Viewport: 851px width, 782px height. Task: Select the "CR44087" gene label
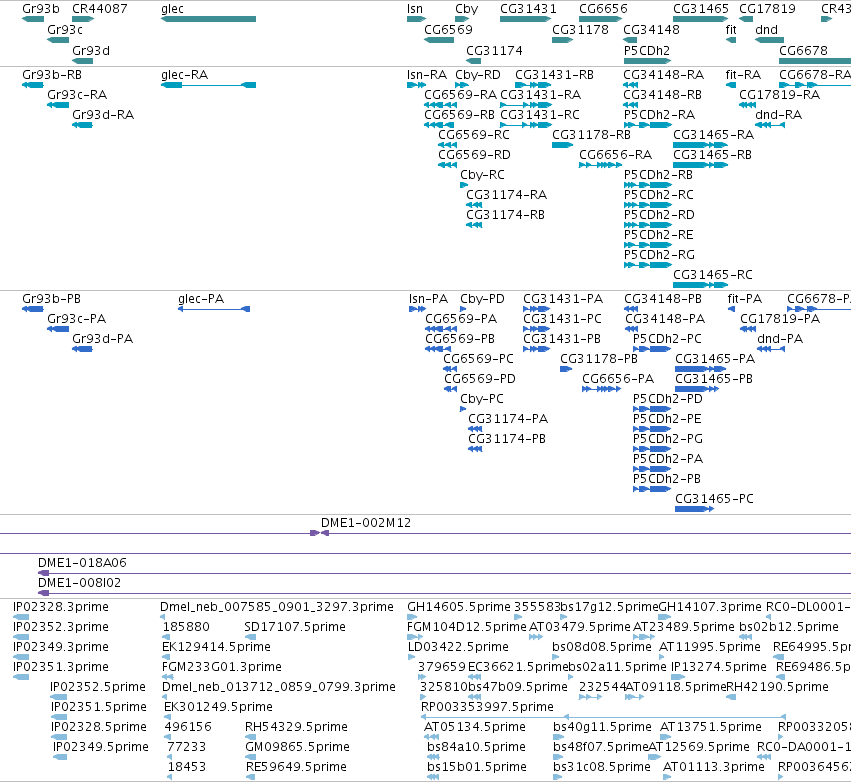coord(100,9)
